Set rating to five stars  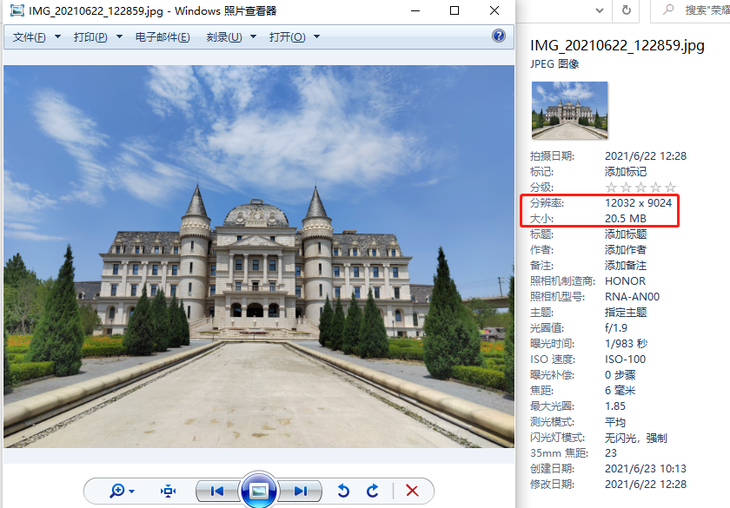(670, 187)
